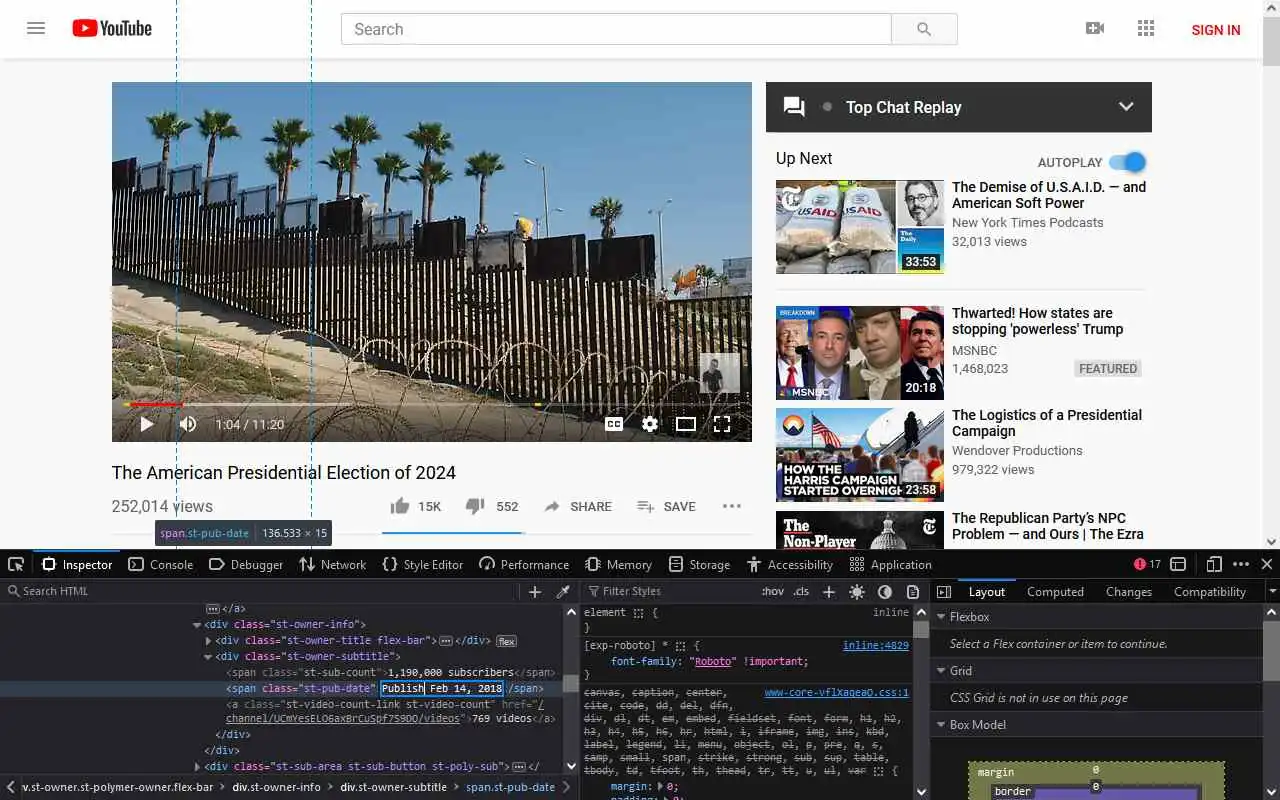The height and width of the screenshot is (800, 1280).
Task: Focus the Filter Styles input
Action: [668, 591]
